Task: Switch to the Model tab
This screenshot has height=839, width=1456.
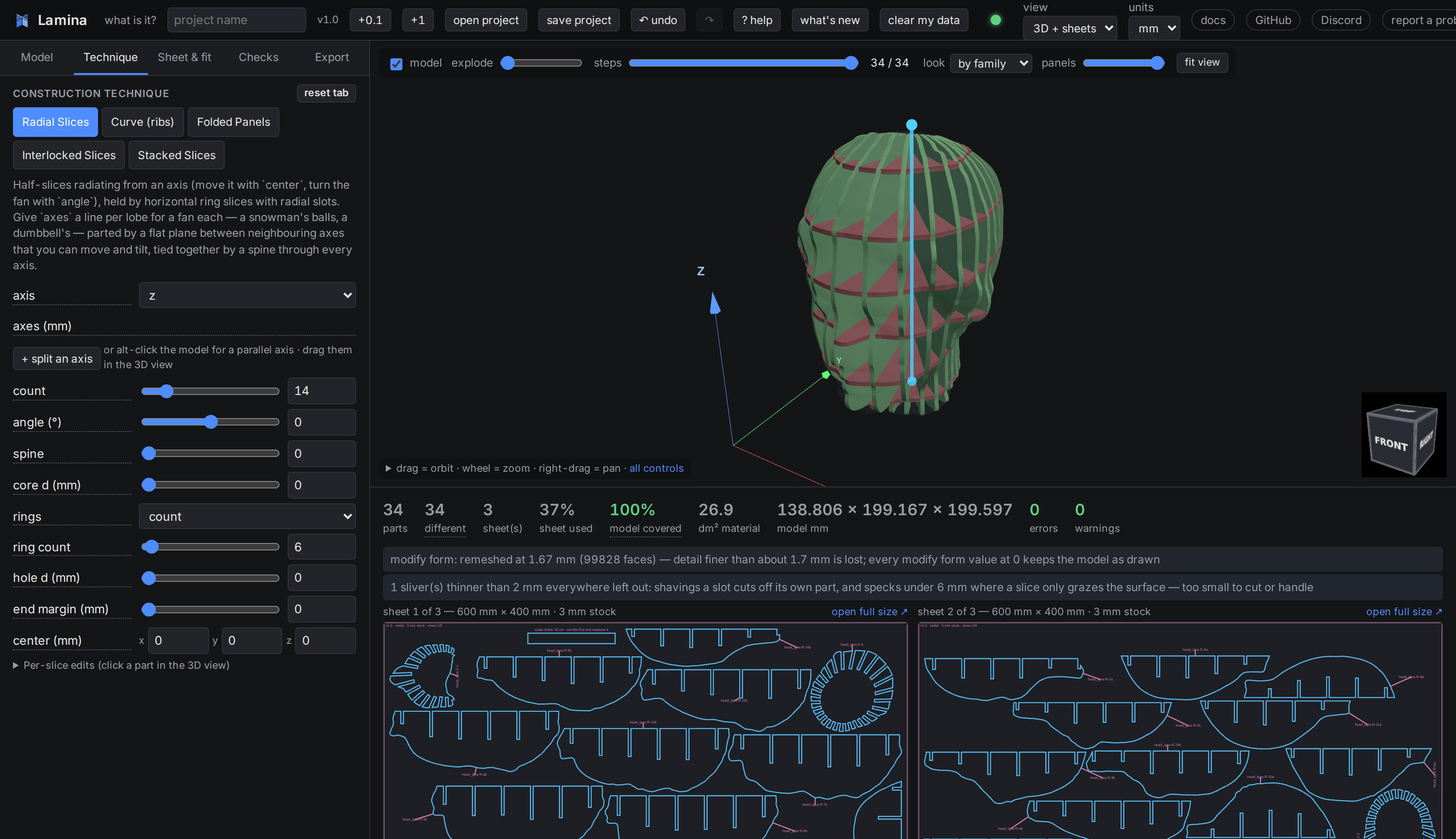Action: [x=37, y=57]
